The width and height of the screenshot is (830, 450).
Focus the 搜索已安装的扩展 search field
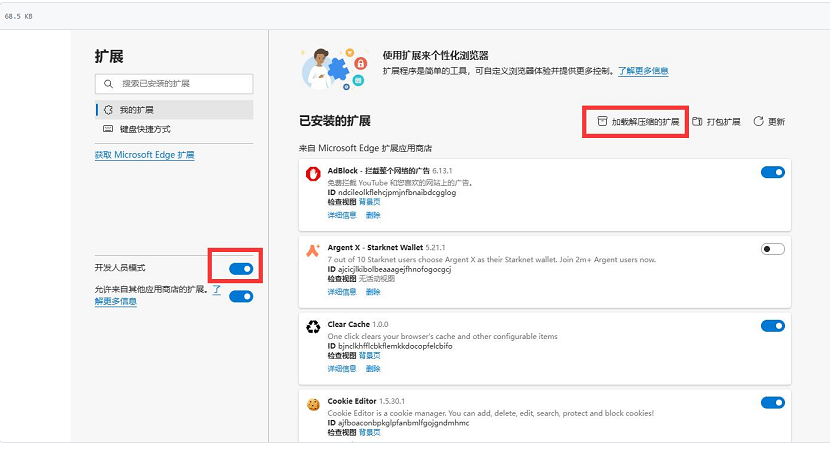(x=180, y=84)
